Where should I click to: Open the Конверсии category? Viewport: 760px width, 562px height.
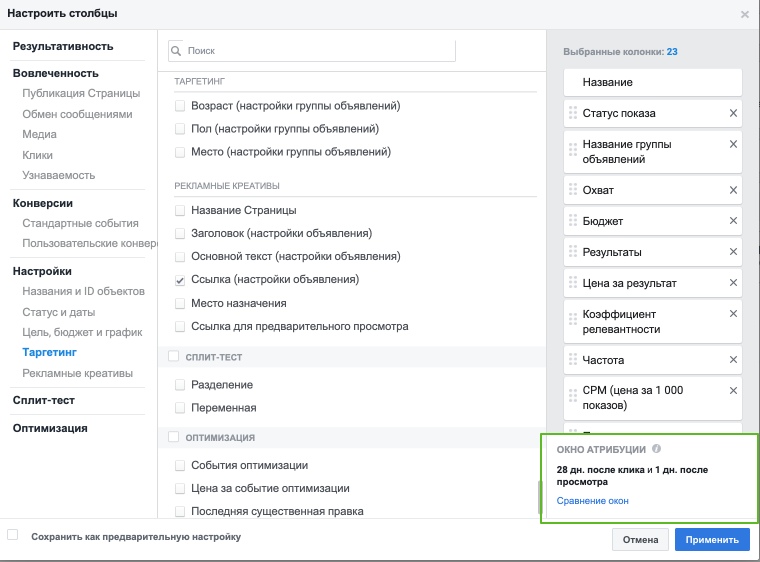pyautogui.click(x=43, y=203)
